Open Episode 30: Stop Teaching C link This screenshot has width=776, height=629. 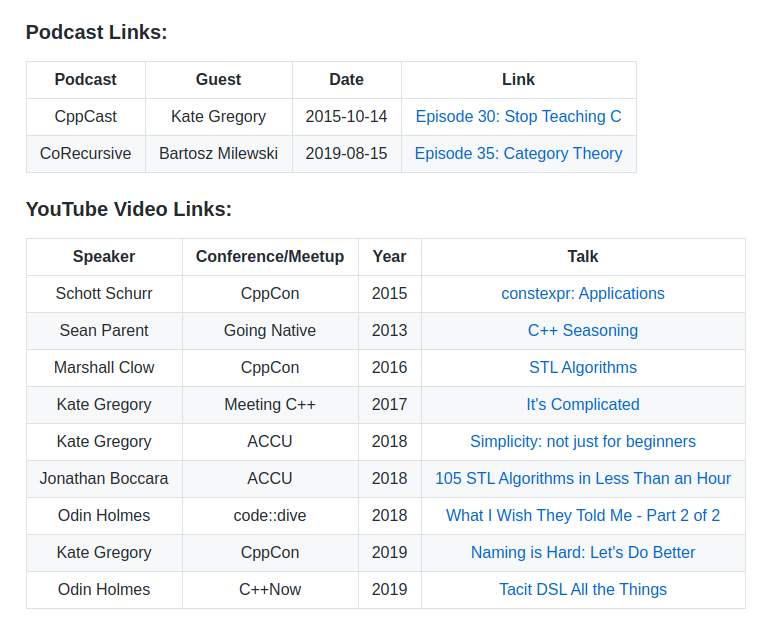pos(518,117)
